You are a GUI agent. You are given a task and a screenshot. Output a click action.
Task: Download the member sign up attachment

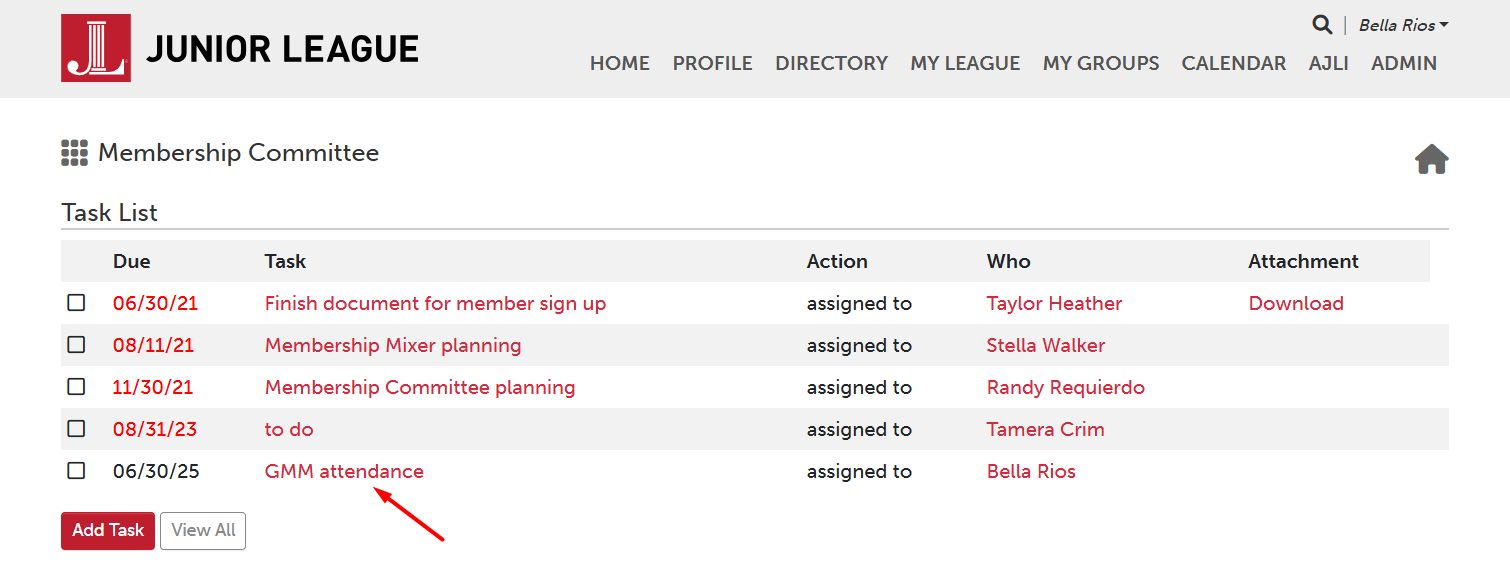click(1295, 303)
